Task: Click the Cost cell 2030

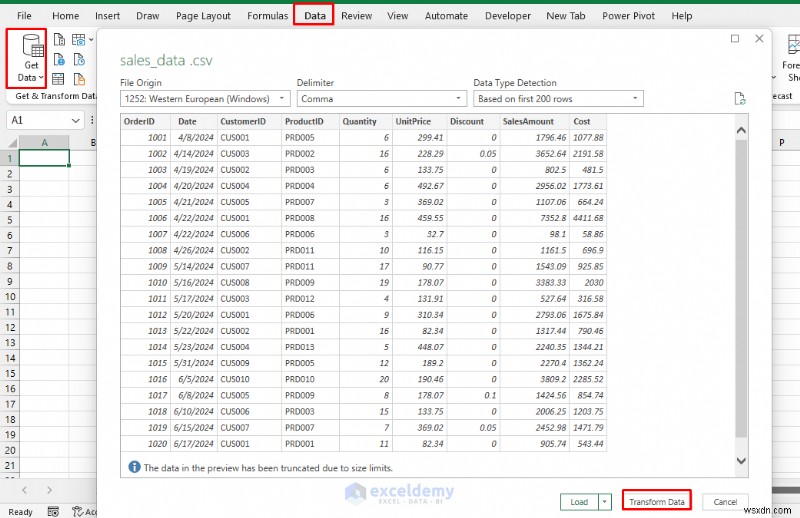Action: pyautogui.click(x=588, y=282)
